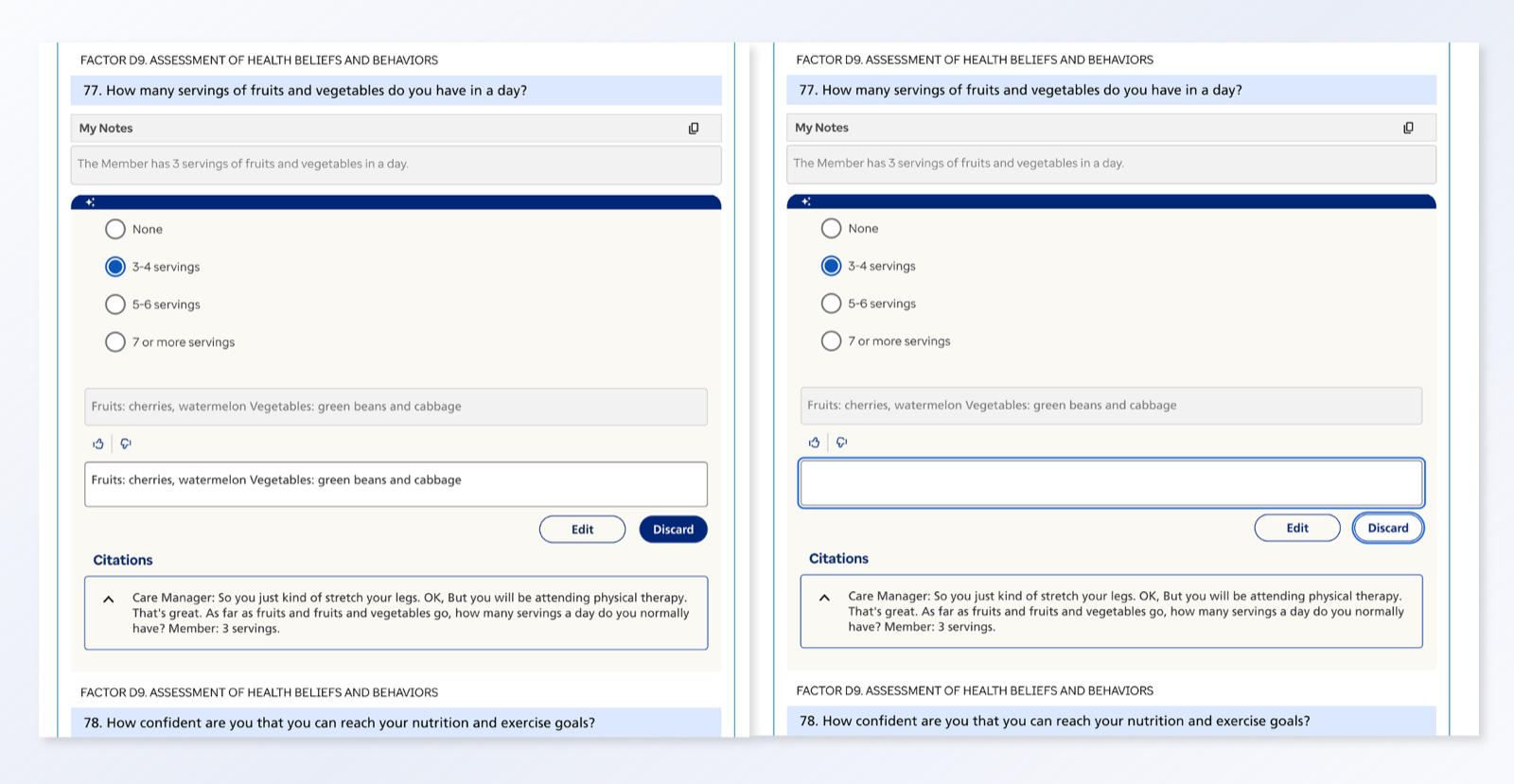Click thumbs up icon in right panel
The height and width of the screenshot is (784, 1514).
point(814,443)
